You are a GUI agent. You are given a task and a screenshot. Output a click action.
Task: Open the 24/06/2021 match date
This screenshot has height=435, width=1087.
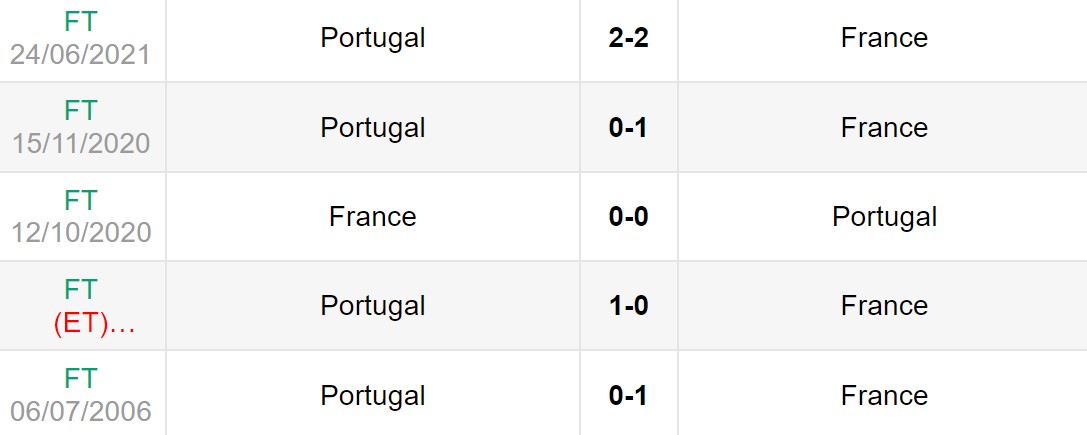[80, 53]
